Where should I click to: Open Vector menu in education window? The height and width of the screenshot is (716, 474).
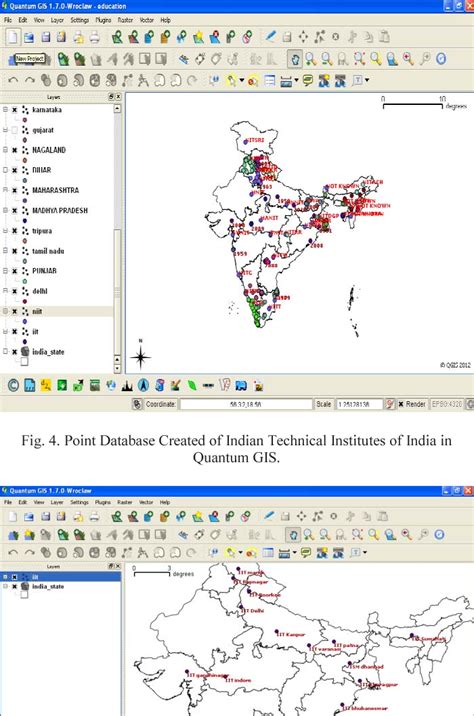147,20
